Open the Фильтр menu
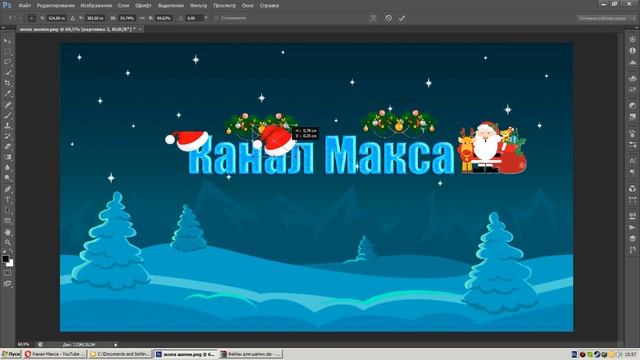Viewport: 640px width, 360px height. 199,6
